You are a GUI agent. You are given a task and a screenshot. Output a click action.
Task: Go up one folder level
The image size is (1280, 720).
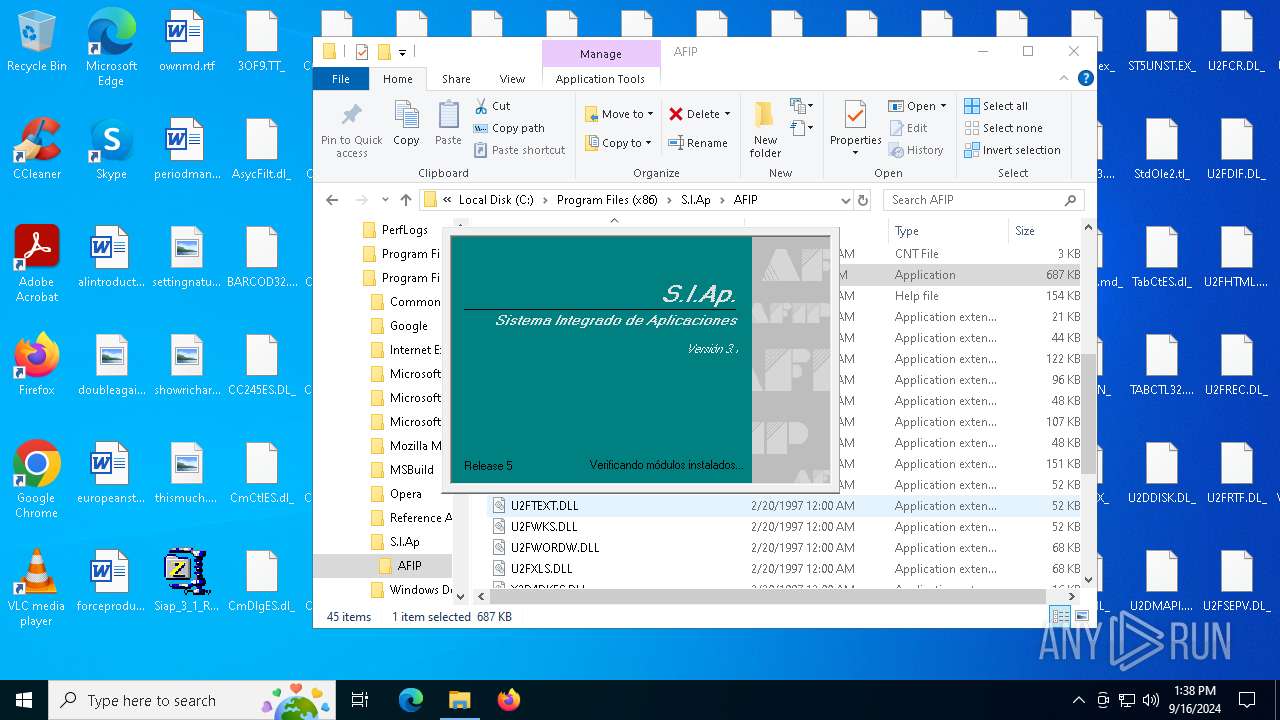pos(406,200)
